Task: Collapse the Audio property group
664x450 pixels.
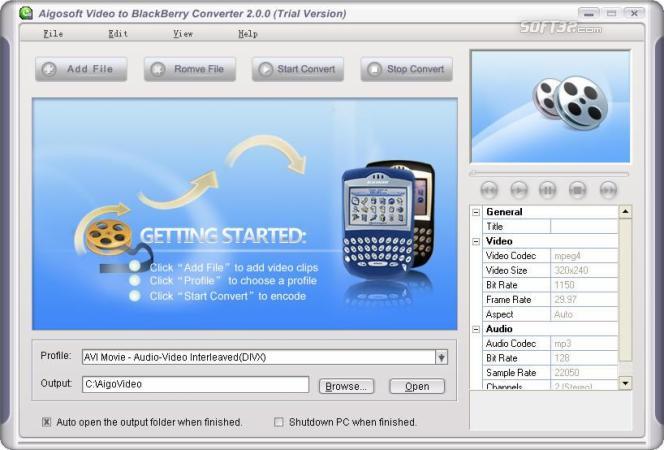Action: [x=476, y=329]
